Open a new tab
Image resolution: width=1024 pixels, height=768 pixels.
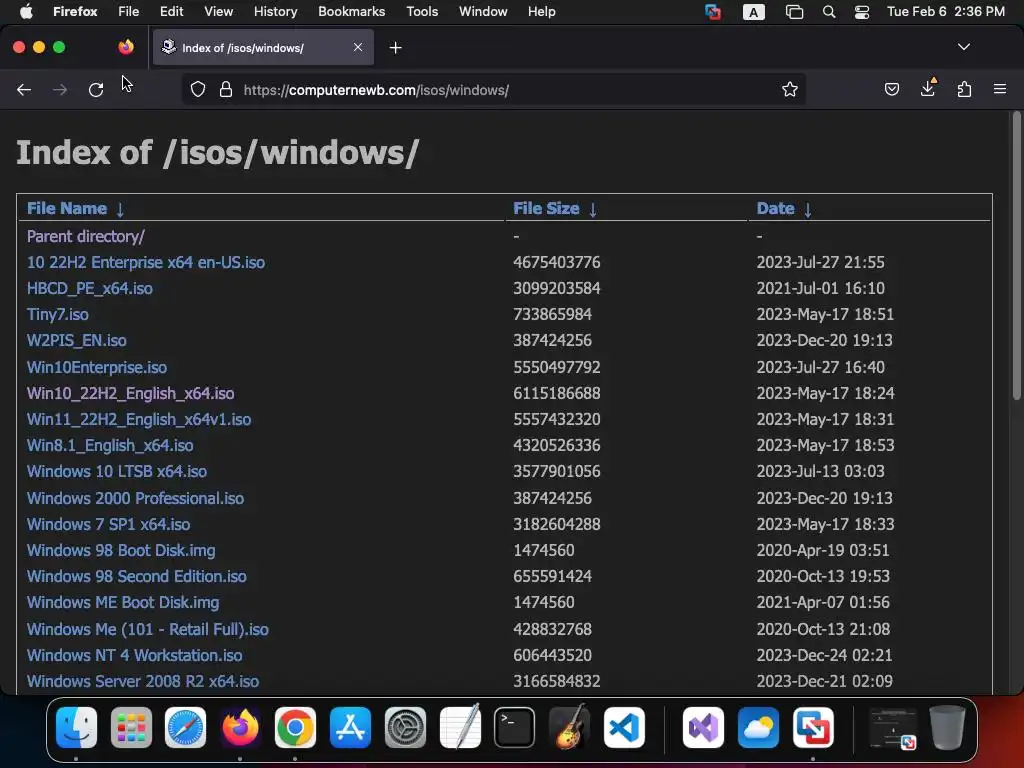point(395,48)
